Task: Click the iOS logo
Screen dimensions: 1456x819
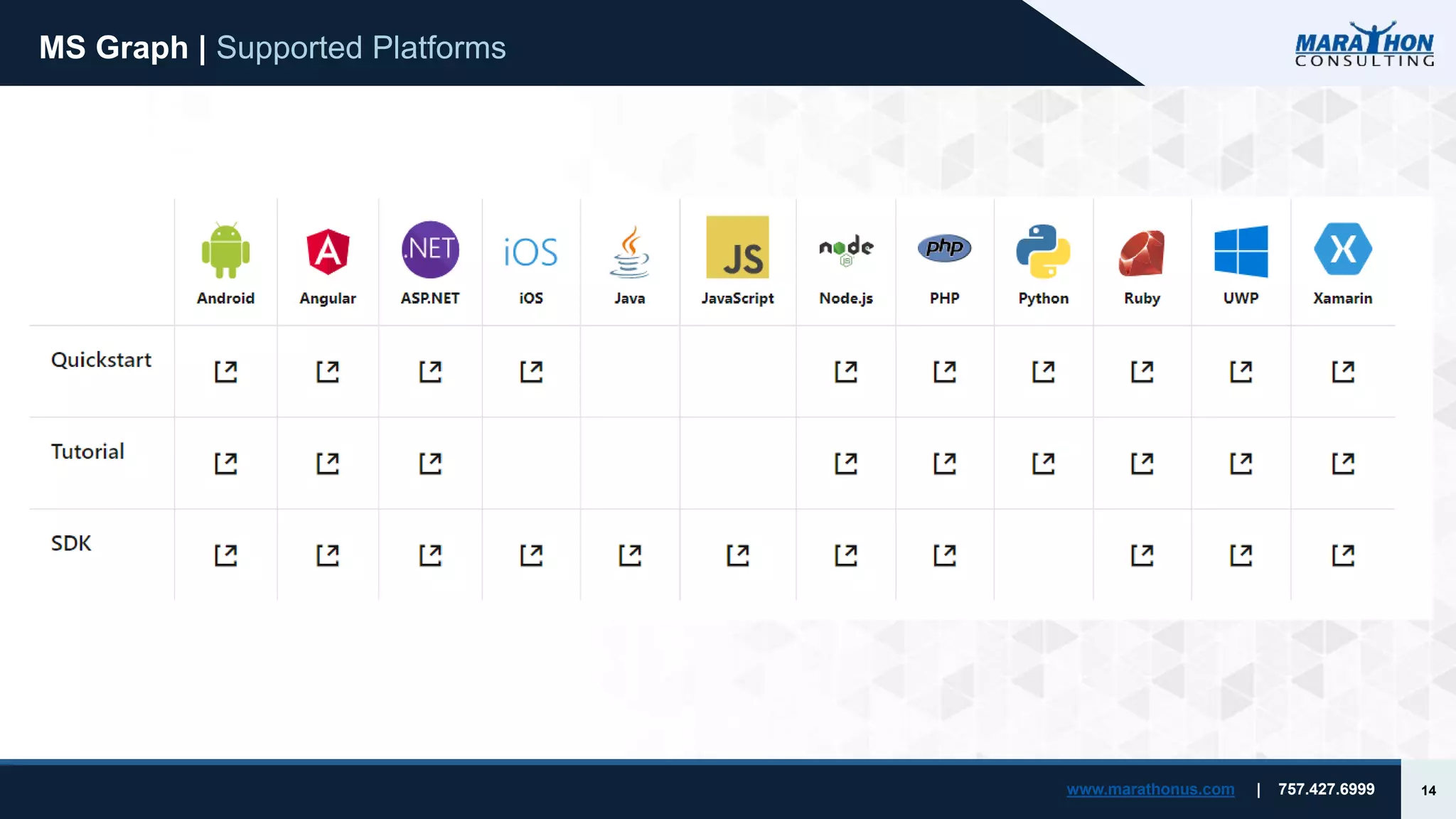Action: (530, 252)
